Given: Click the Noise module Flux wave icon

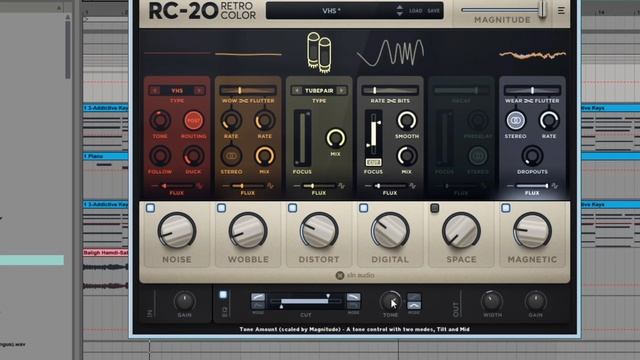Looking at the screenshot, I should pyautogui.click(x=199, y=186).
